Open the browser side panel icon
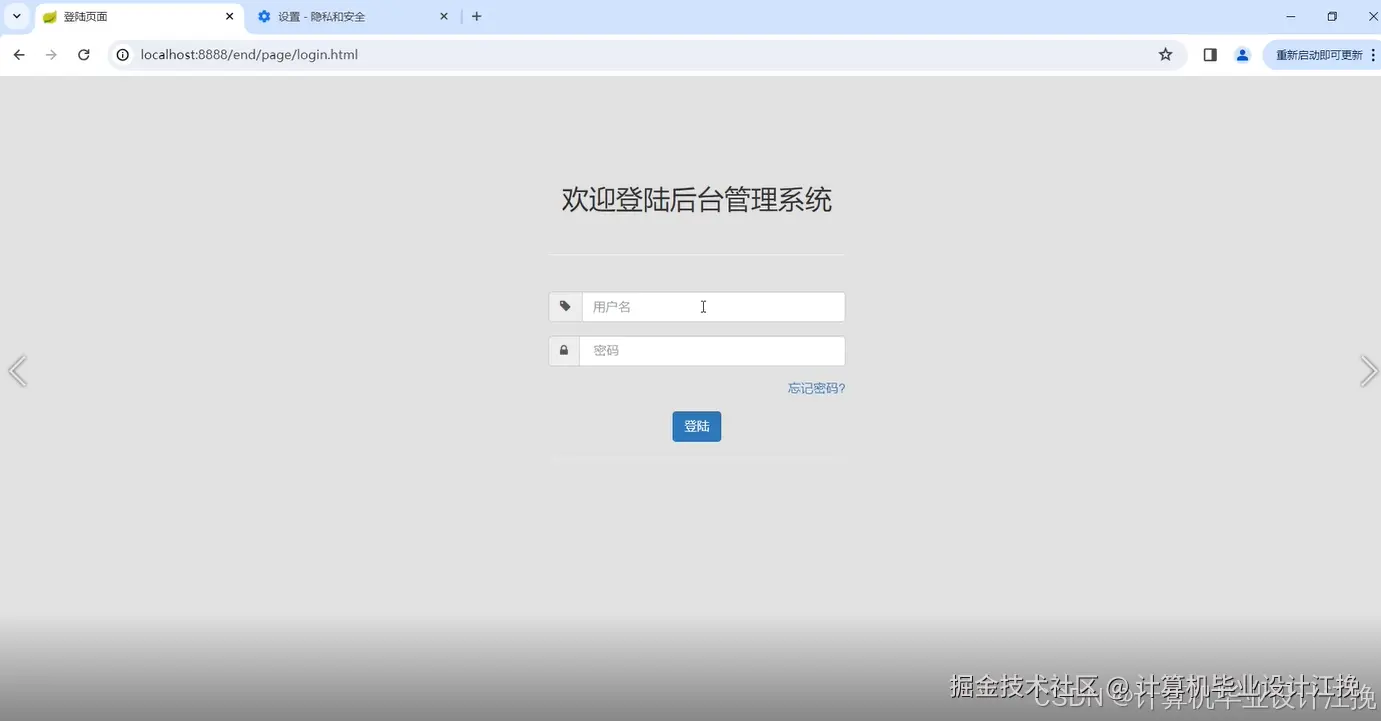This screenshot has height=721, width=1381. [x=1209, y=55]
